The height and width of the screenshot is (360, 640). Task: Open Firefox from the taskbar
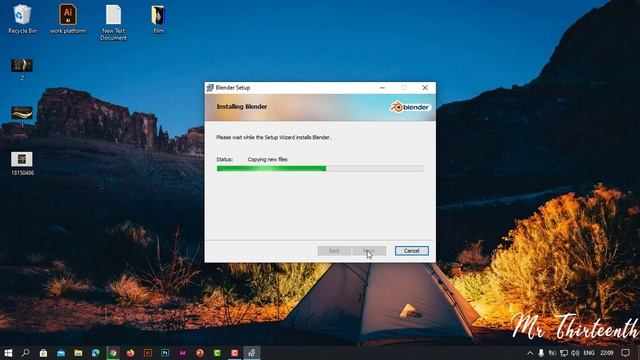(131, 353)
